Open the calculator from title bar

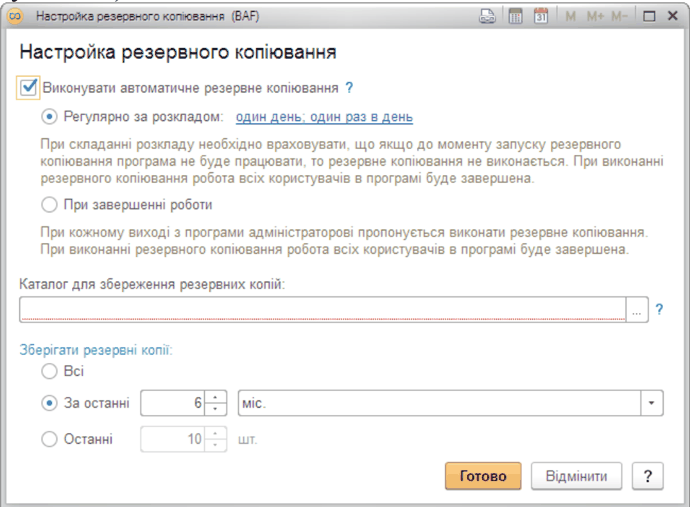point(515,16)
